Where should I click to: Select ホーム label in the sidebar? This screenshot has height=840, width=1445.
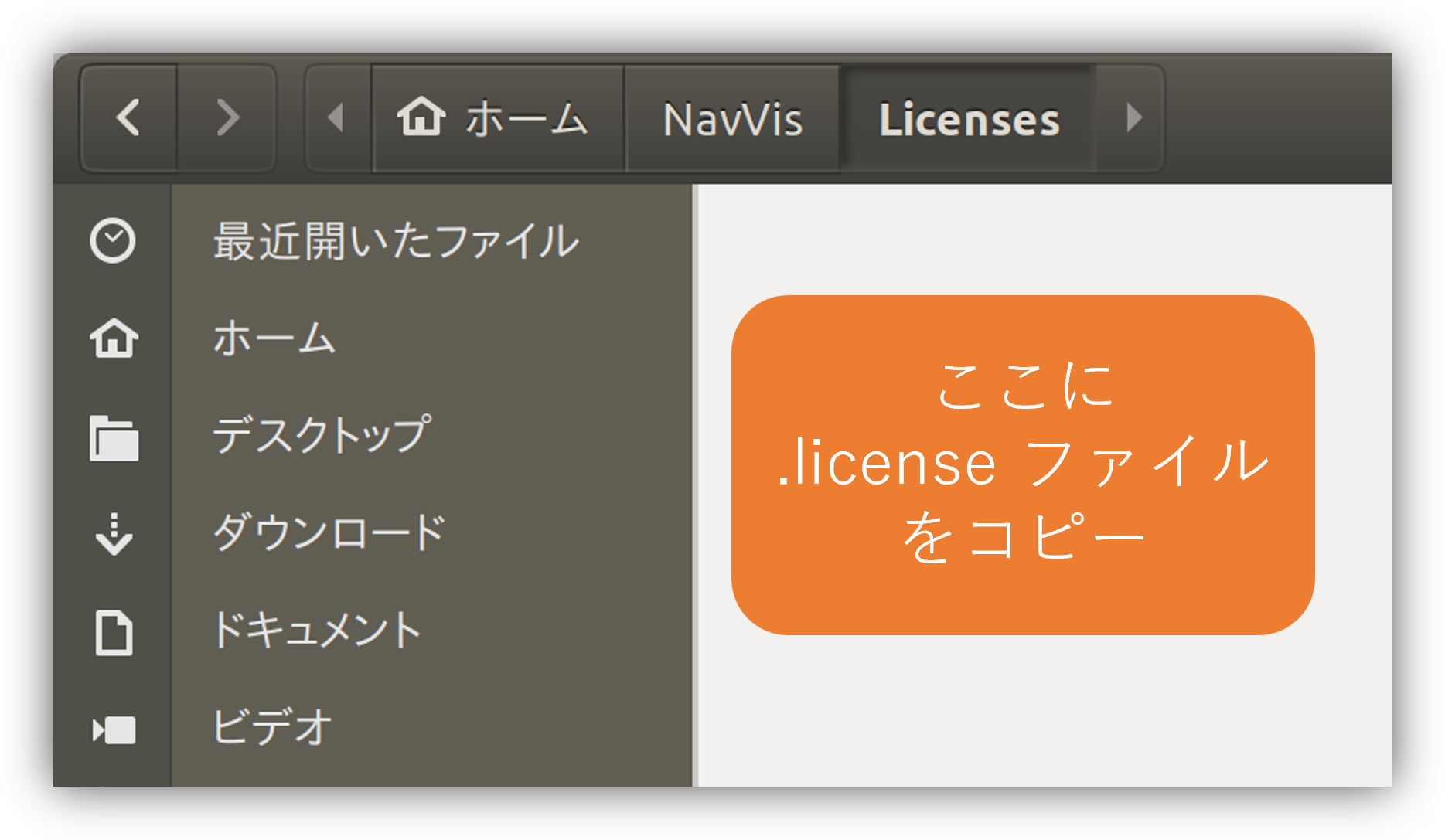click(x=274, y=338)
